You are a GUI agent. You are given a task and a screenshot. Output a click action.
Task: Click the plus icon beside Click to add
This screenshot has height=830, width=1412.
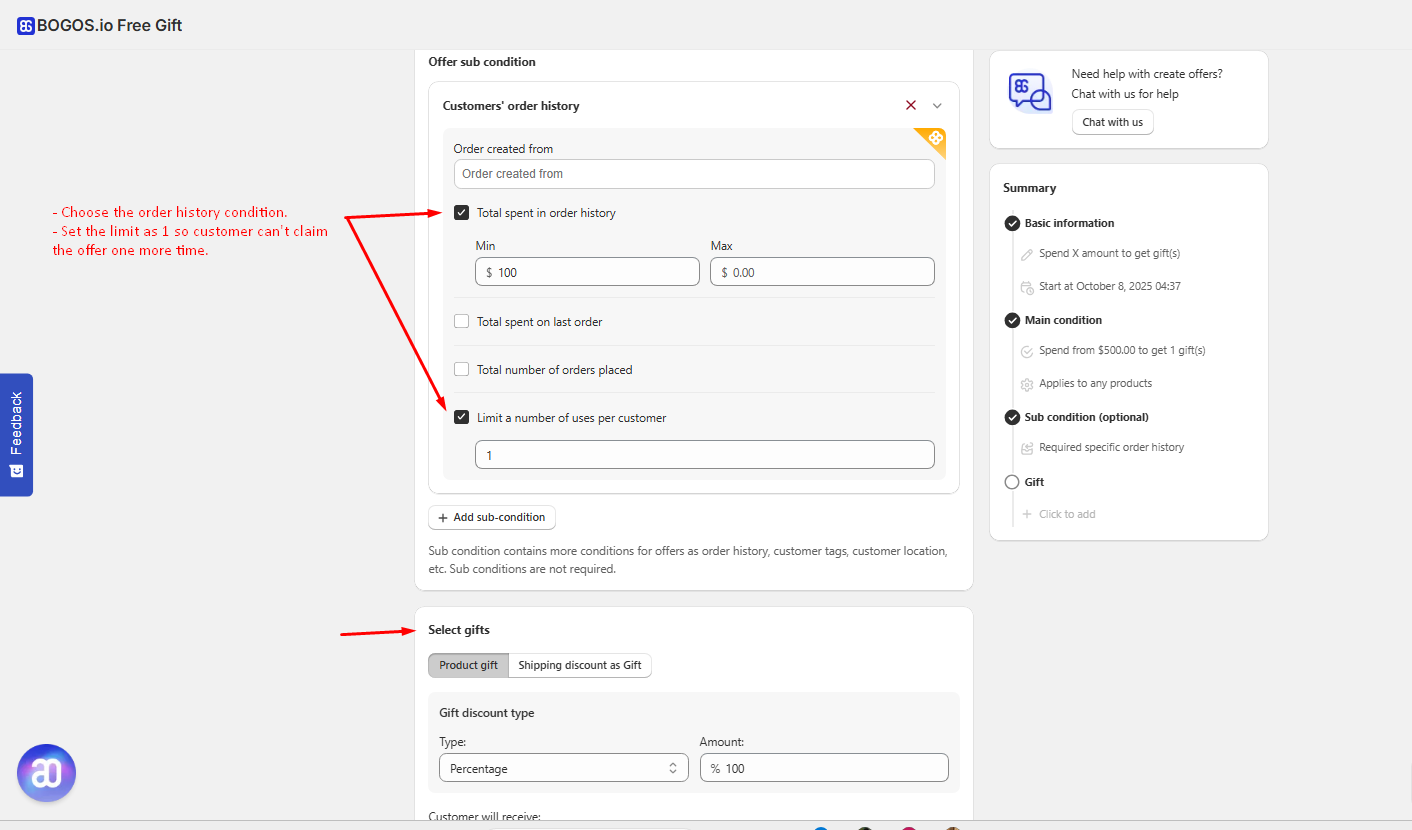tap(1027, 514)
